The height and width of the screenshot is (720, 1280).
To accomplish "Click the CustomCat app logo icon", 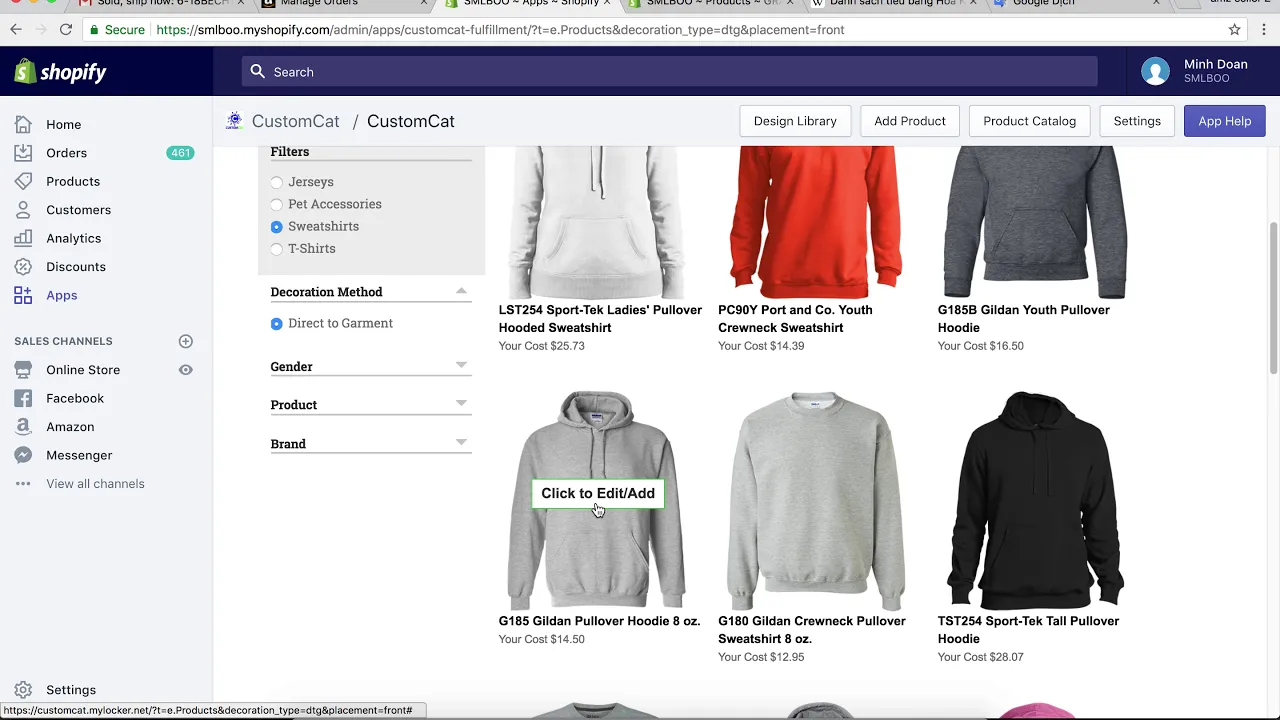I will point(234,121).
